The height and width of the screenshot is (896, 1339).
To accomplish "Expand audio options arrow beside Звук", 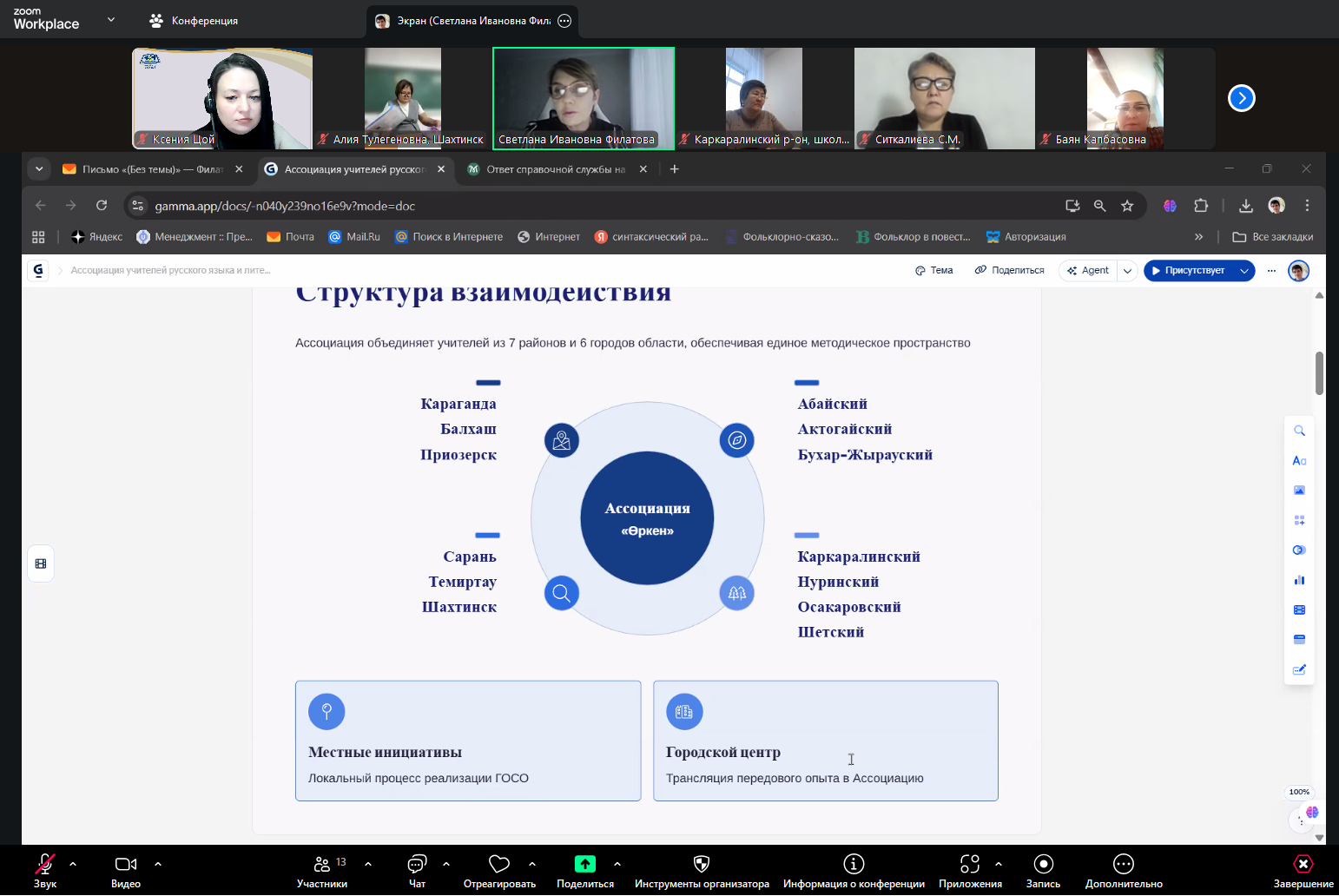I will click(73, 864).
